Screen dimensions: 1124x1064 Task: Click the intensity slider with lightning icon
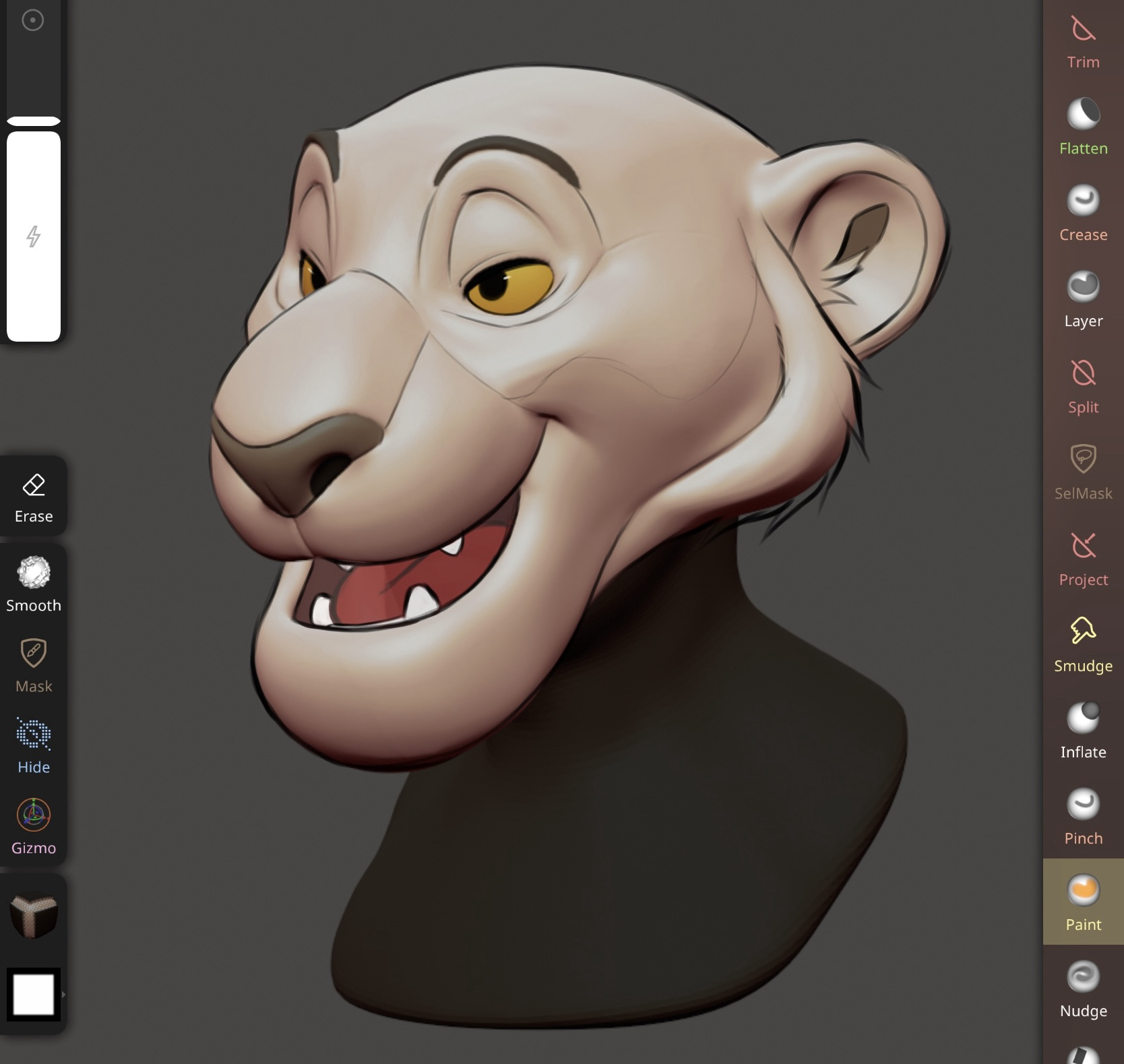click(x=34, y=236)
